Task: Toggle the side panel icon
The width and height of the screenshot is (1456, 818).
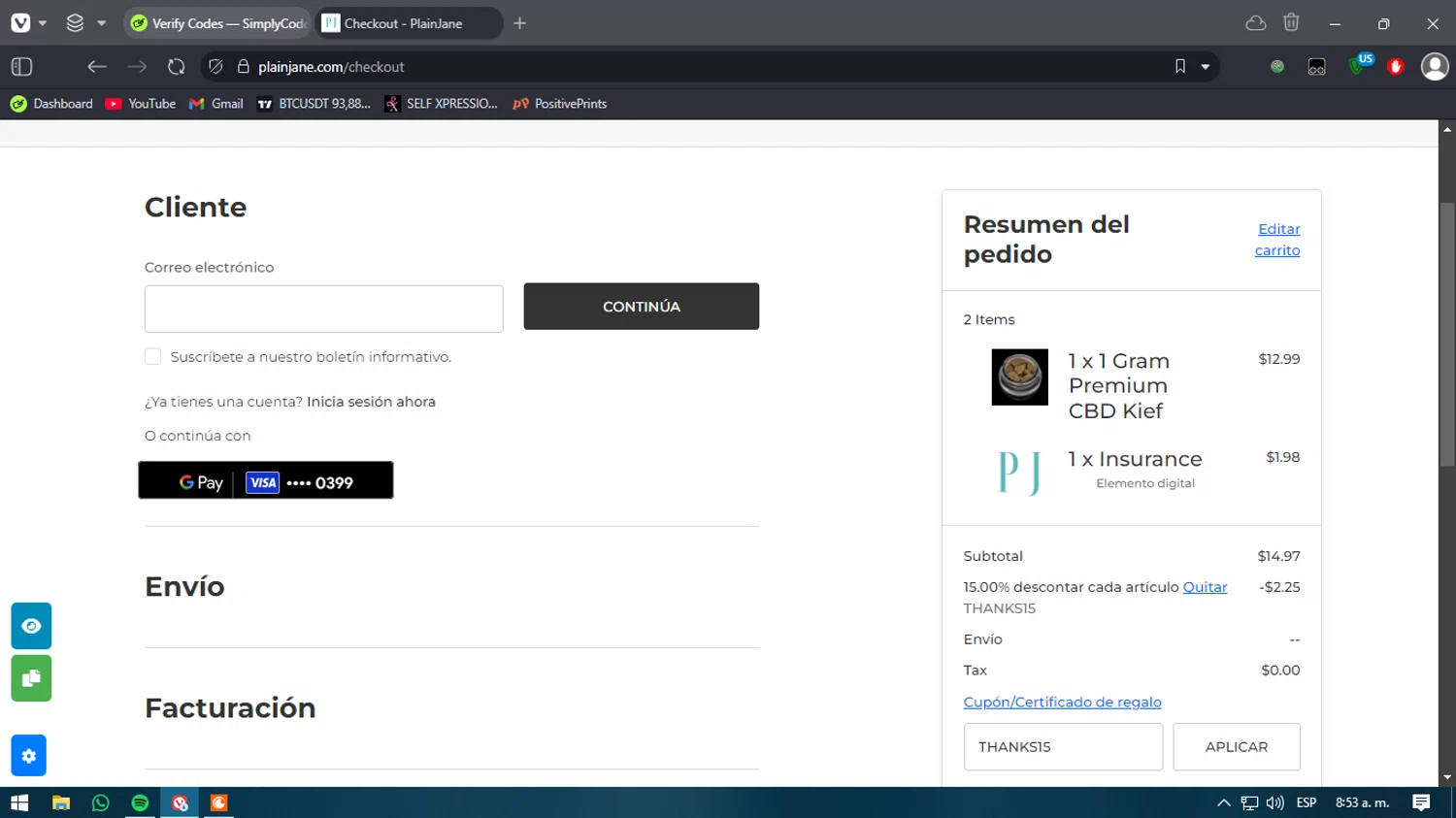Action: (21, 67)
